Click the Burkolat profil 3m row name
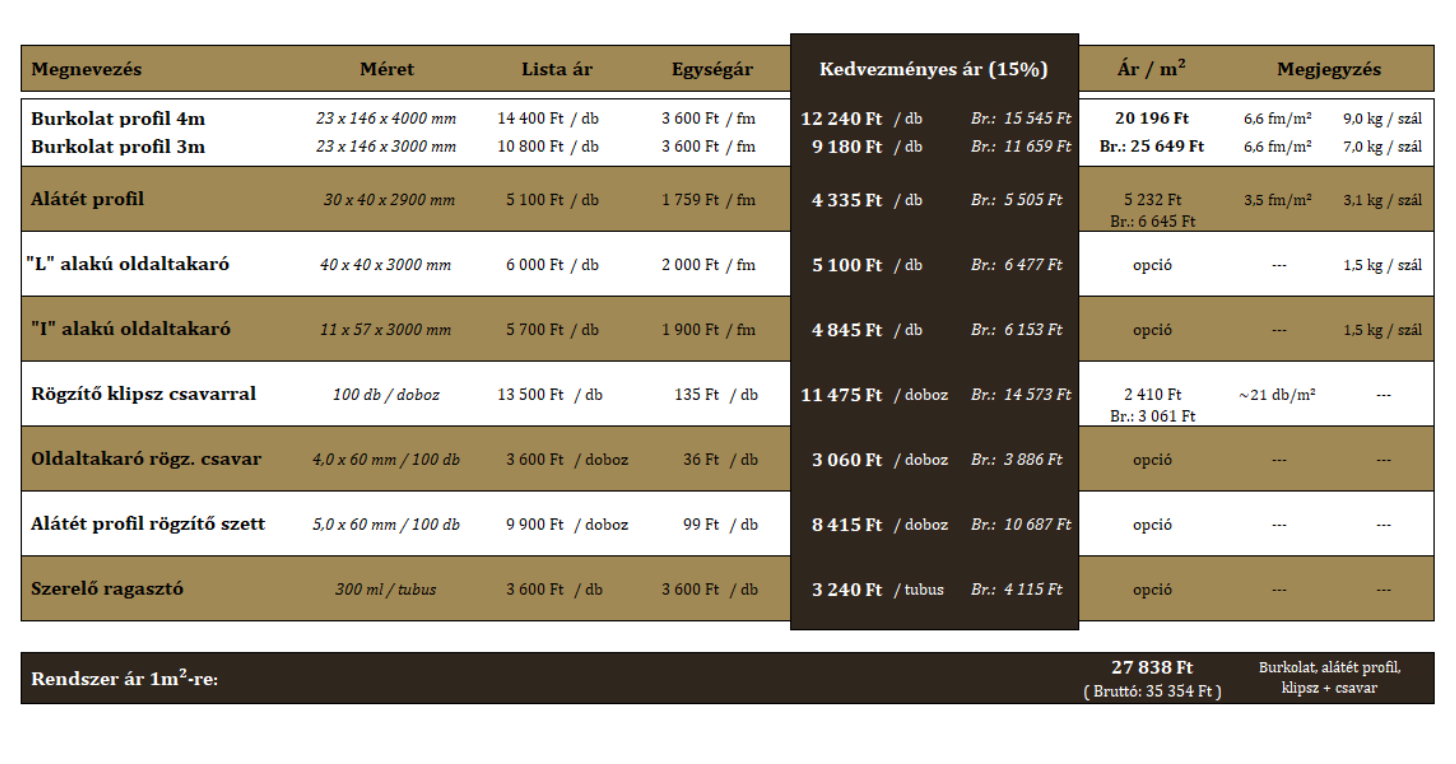Screen dimensions: 1456x764 [118, 146]
